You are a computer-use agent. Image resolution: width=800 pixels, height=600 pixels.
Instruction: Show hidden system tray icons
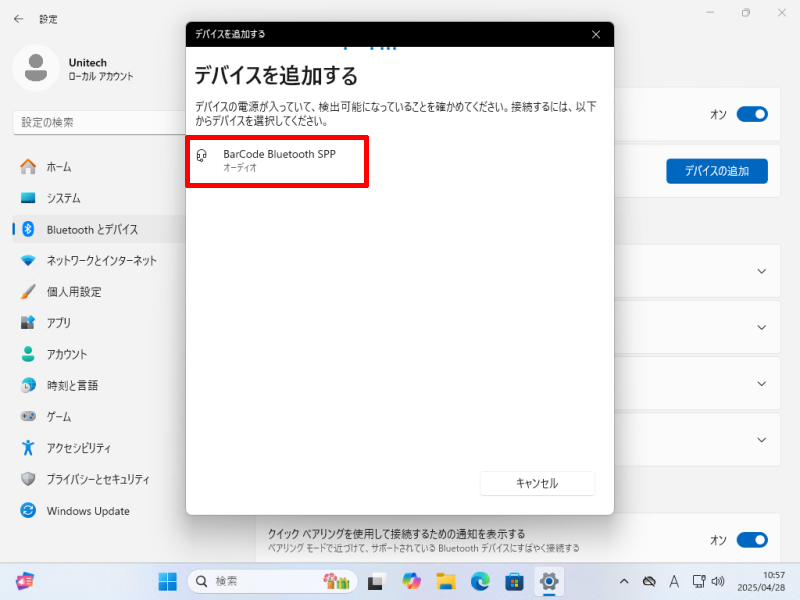(x=624, y=581)
